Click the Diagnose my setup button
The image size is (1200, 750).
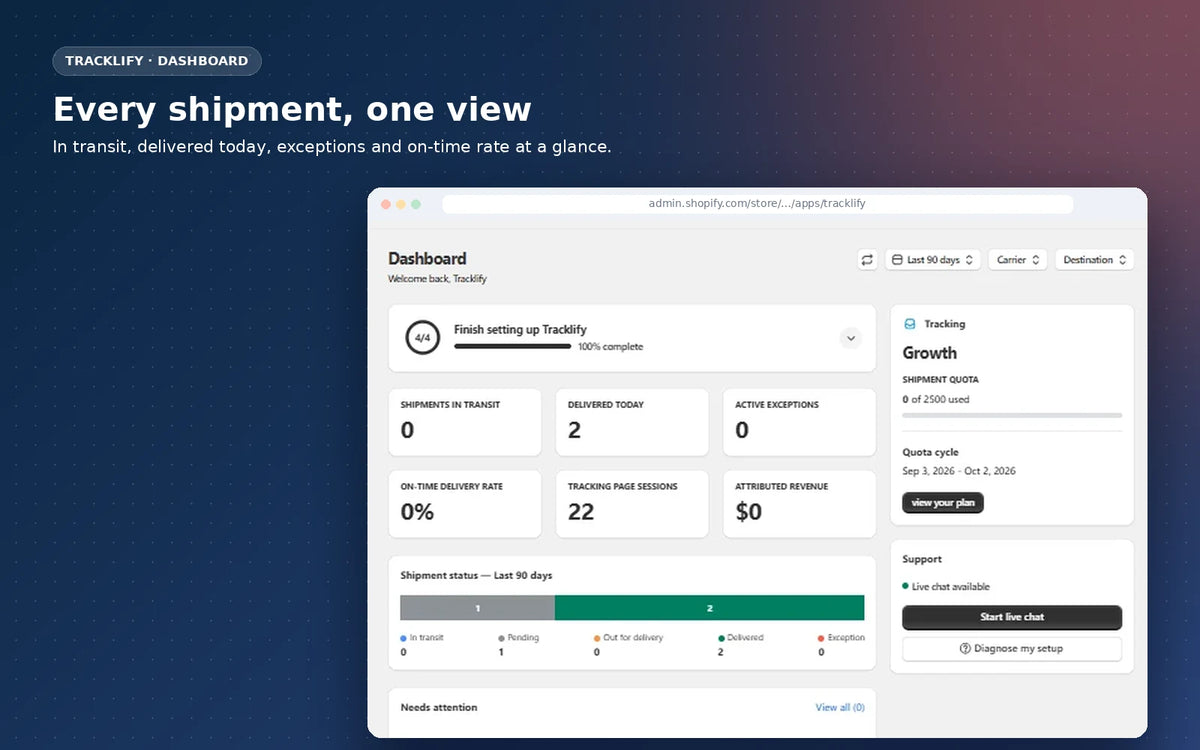pos(1012,649)
